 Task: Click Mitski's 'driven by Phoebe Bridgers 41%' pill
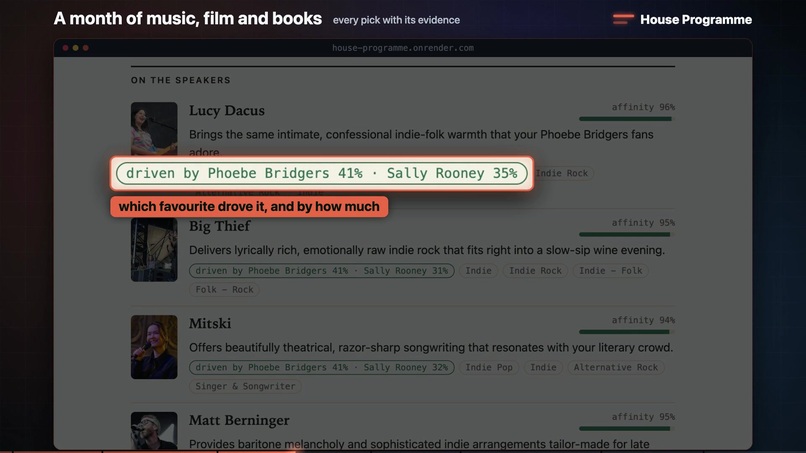[322, 367]
